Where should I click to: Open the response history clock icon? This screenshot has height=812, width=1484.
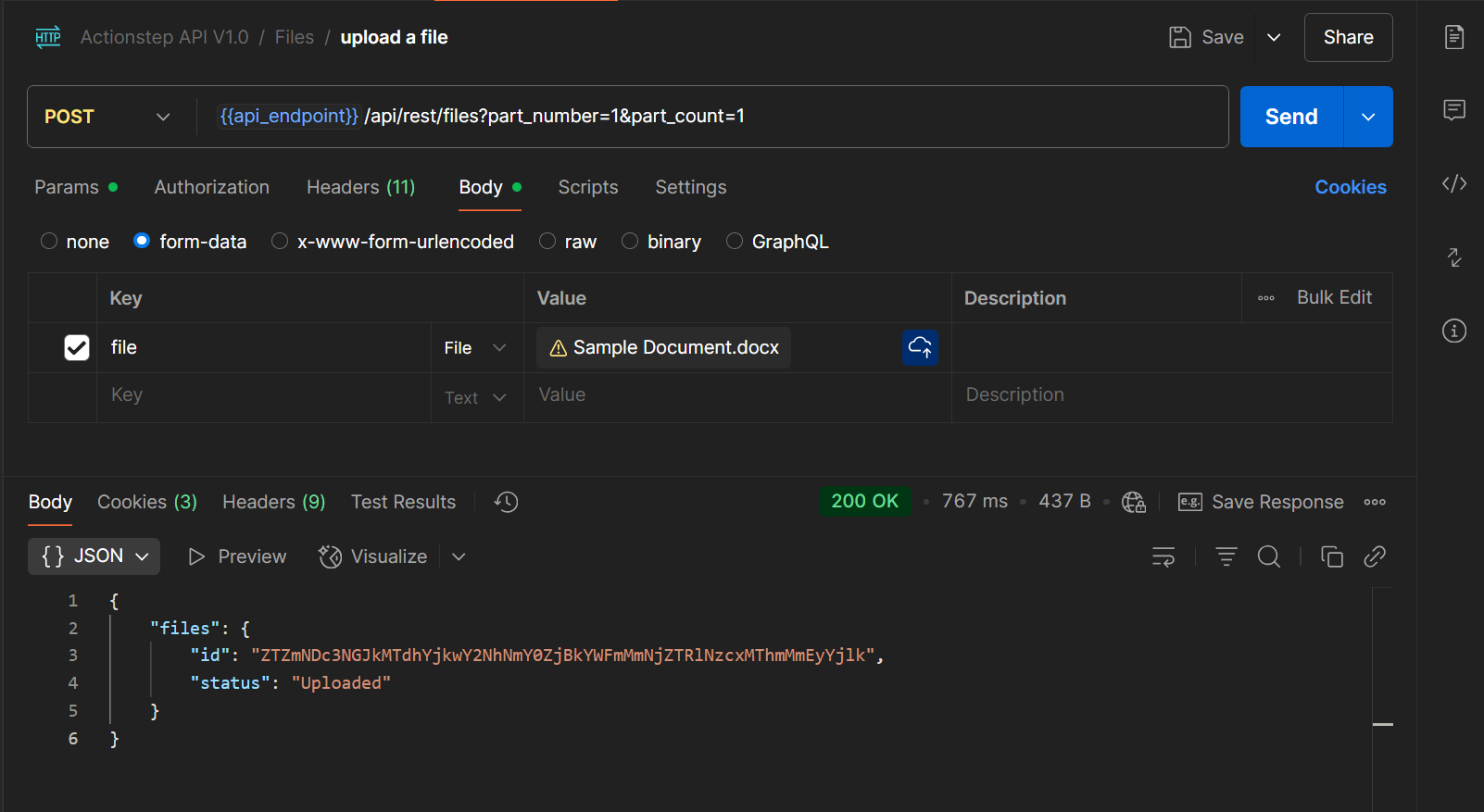pyautogui.click(x=507, y=502)
